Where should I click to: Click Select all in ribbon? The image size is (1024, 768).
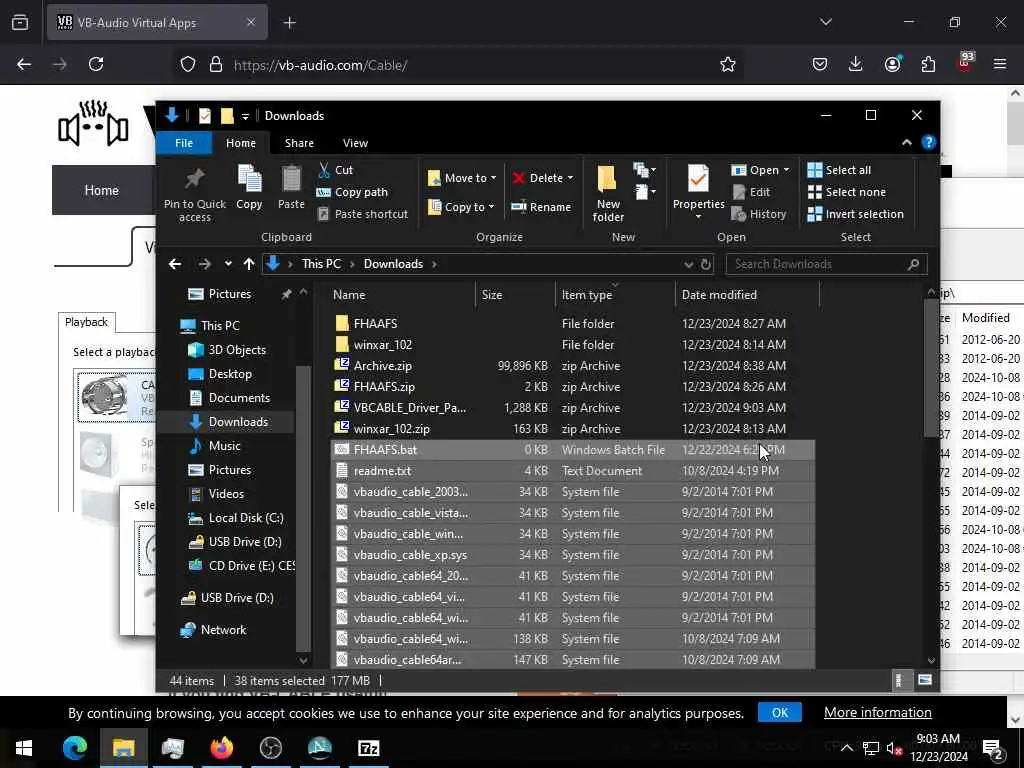pyautogui.click(x=839, y=170)
